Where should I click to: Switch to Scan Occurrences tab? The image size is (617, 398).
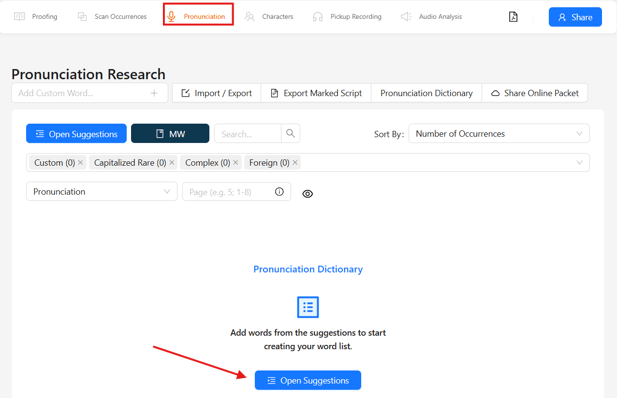tap(112, 17)
